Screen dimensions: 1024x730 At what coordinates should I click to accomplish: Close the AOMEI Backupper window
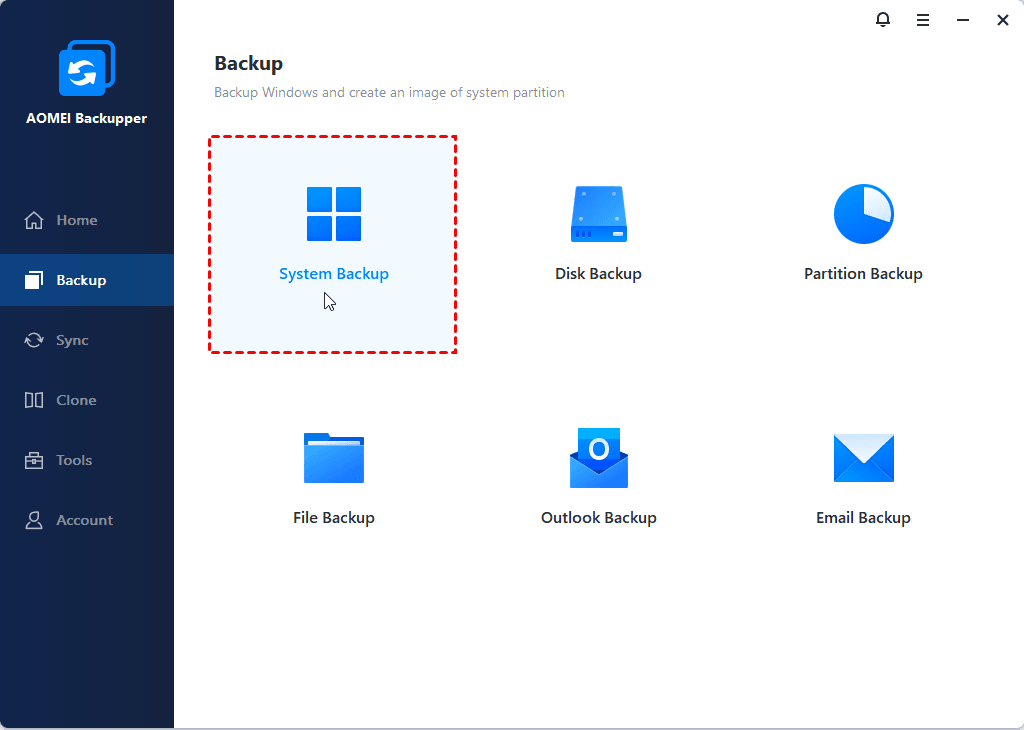(x=1003, y=20)
